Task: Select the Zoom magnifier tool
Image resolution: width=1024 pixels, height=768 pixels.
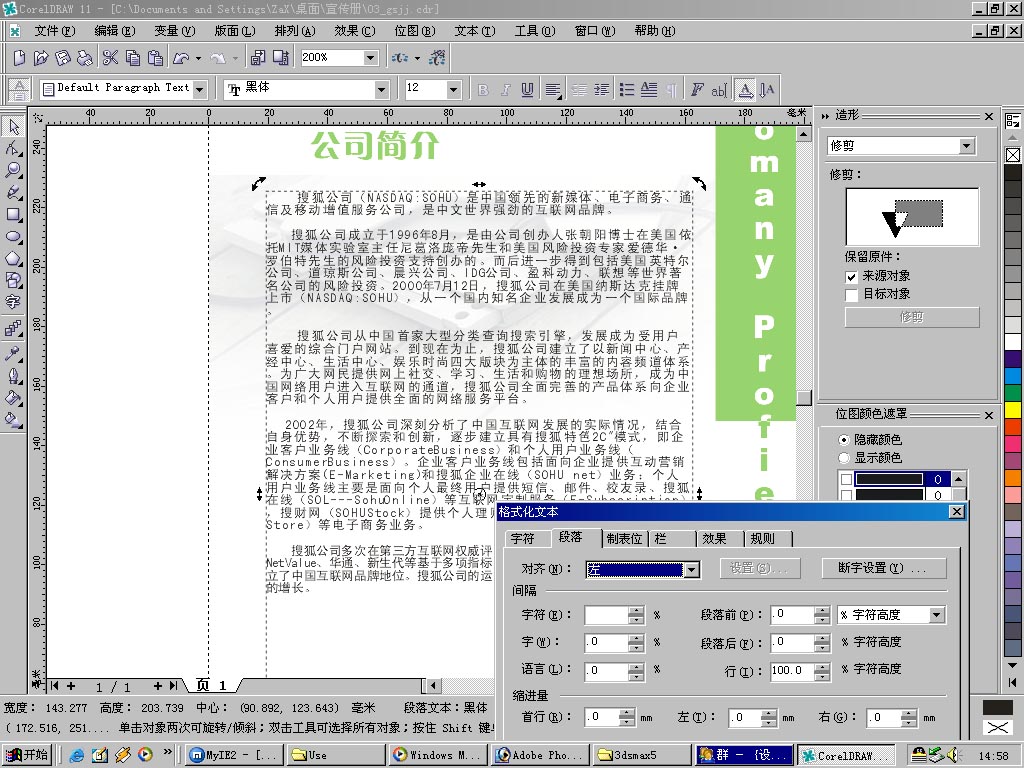Action: tap(14, 170)
